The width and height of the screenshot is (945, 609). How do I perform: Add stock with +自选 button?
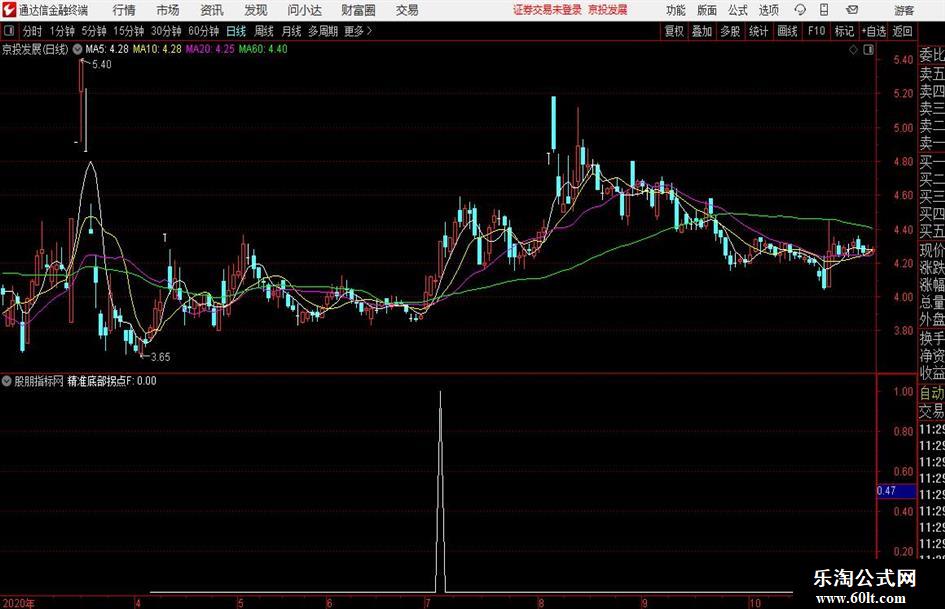(874, 31)
